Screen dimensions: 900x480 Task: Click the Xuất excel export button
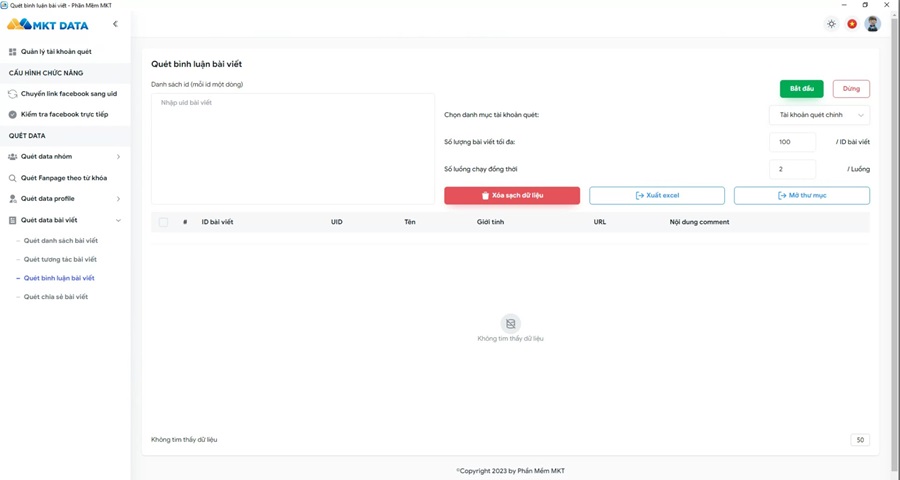(x=656, y=196)
